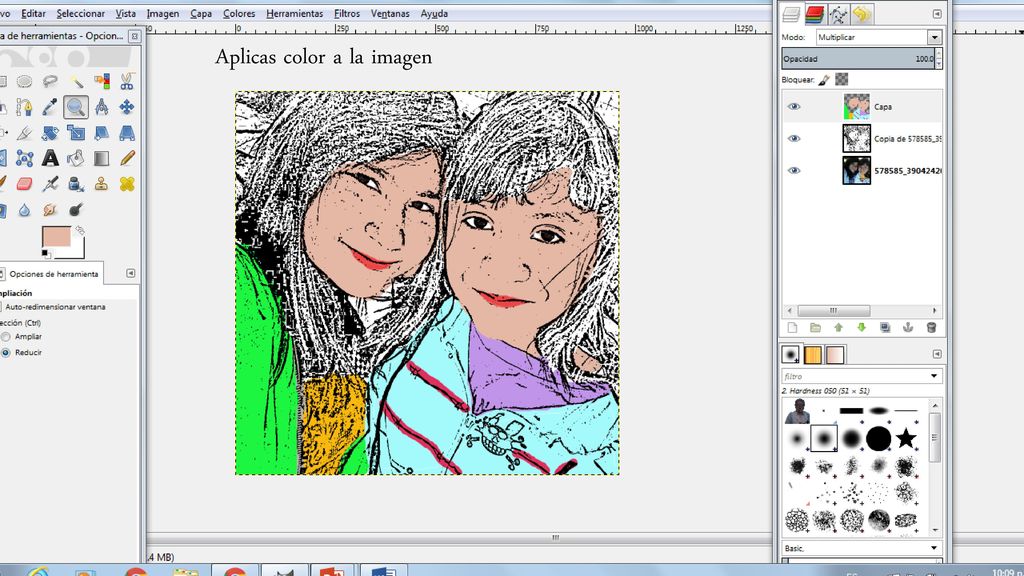The height and width of the screenshot is (576, 1024).
Task: Anchor the floating layer
Action: tap(908, 328)
